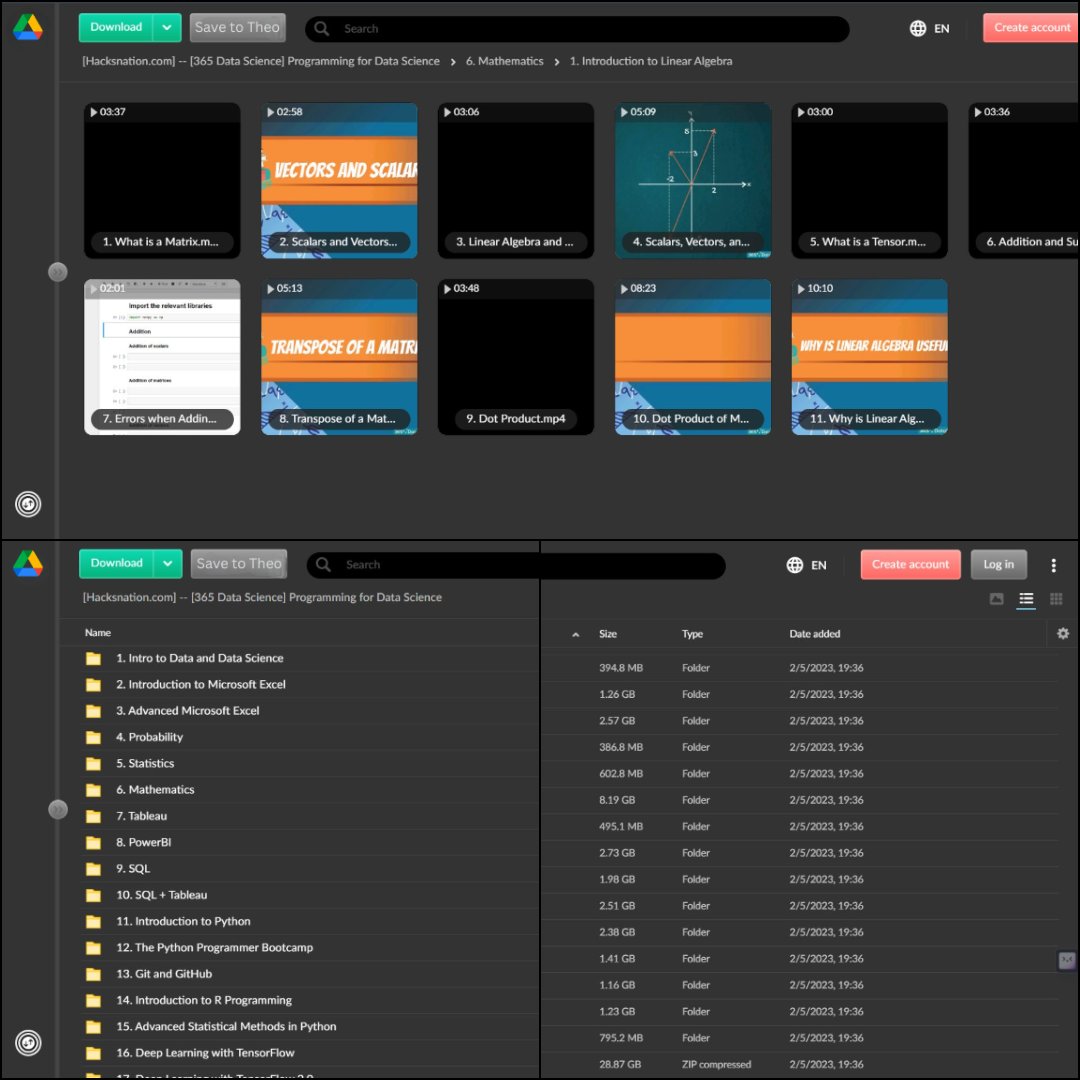1080x1080 pixels.
Task: Click the search magnifier icon in top panel
Action: tap(321, 28)
